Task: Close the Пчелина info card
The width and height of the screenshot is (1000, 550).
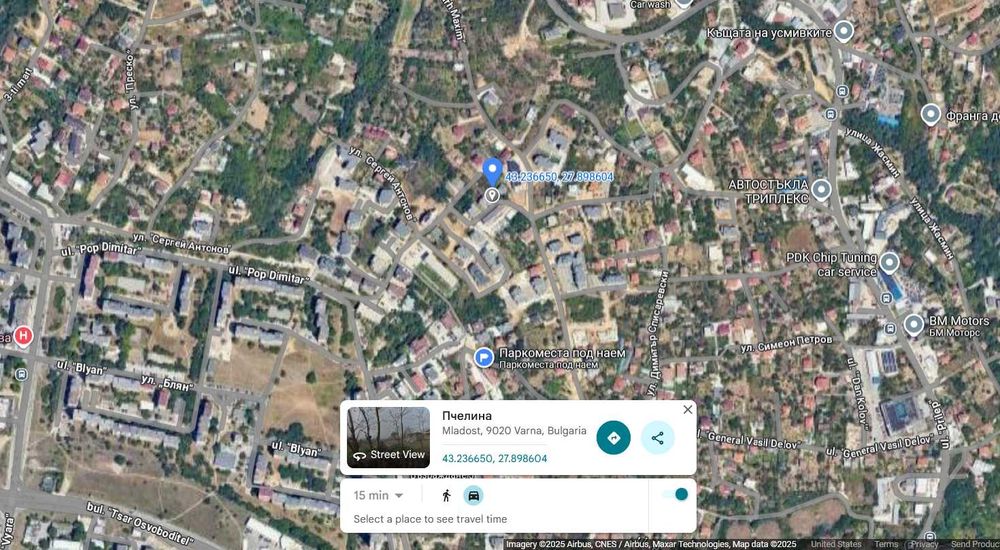Action: tap(688, 410)
